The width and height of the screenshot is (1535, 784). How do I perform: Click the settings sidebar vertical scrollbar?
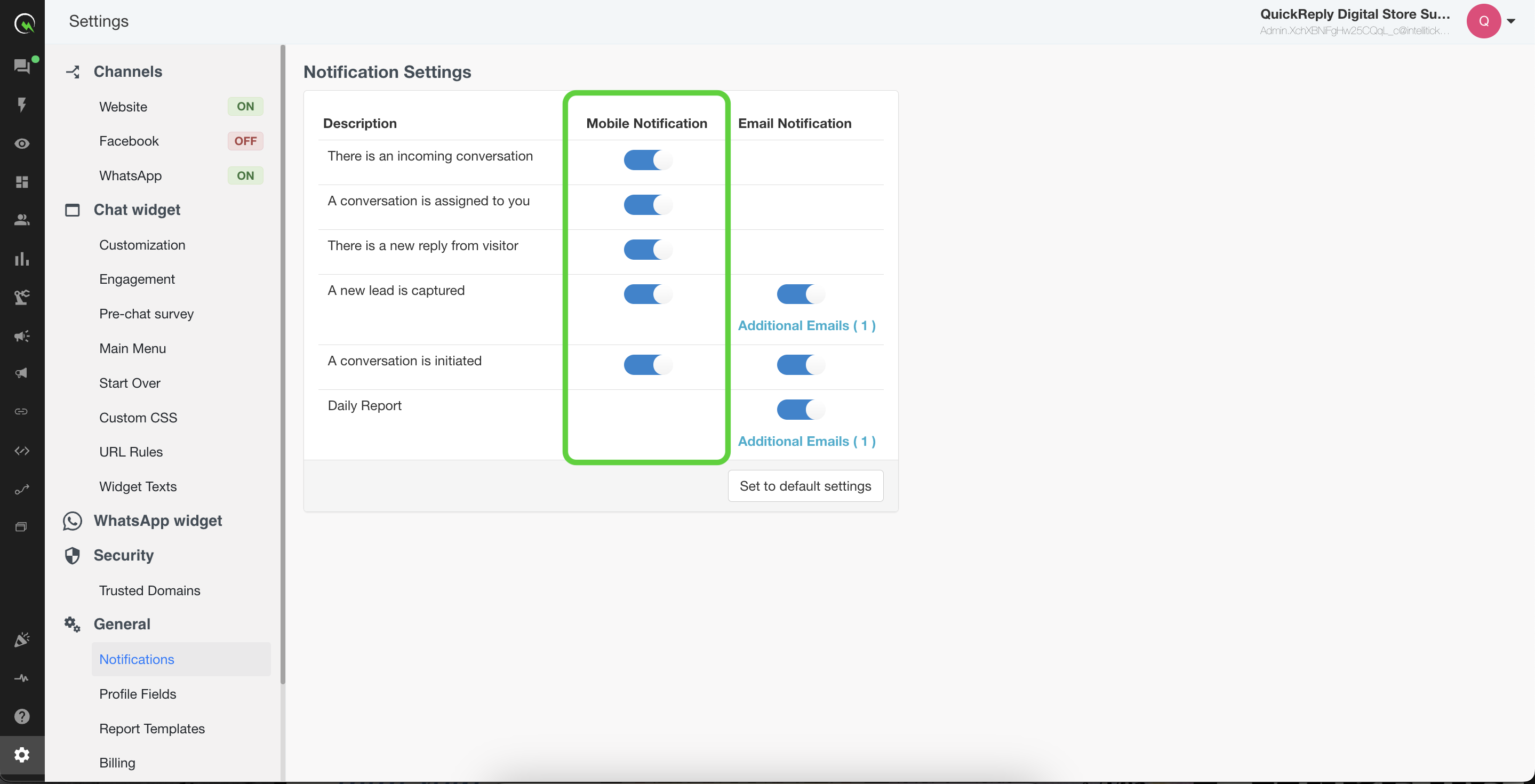283,363
